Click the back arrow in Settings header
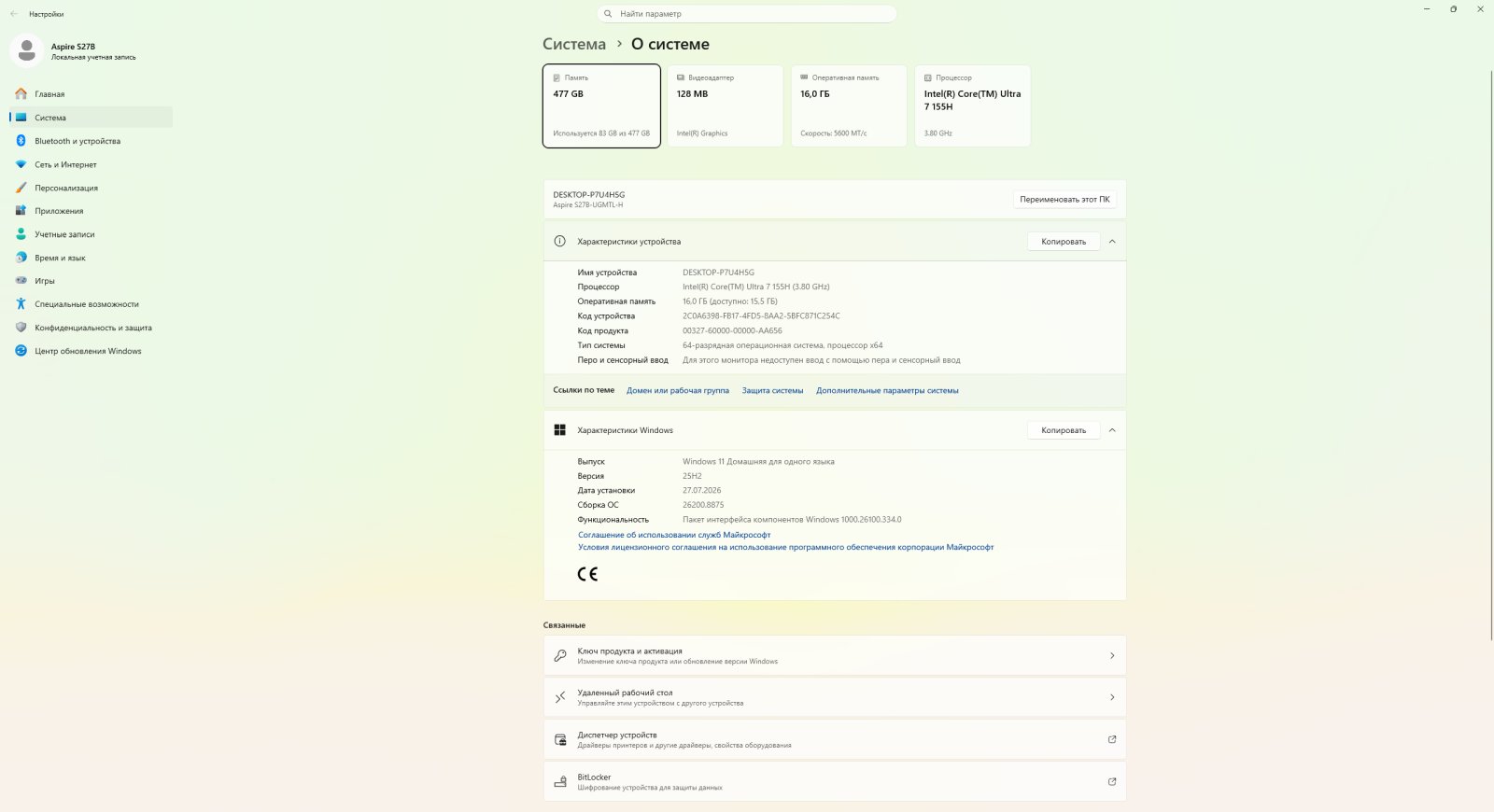Screen dimensions: 1494x812 (x=14, y=14)
